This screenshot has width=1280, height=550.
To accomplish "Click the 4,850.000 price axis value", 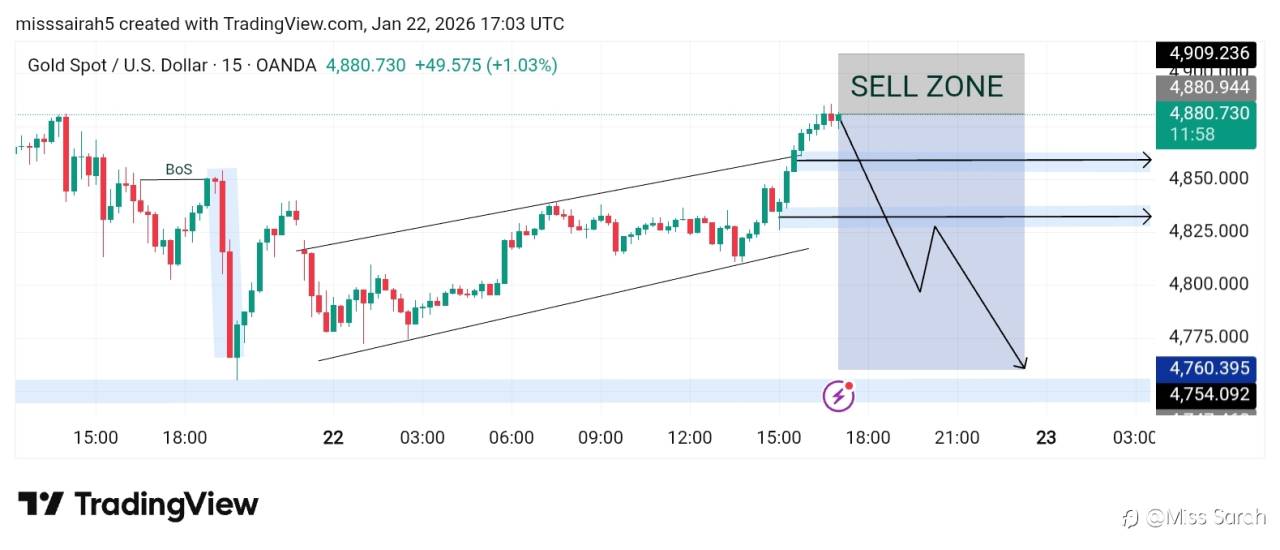I will point(1208,178).
